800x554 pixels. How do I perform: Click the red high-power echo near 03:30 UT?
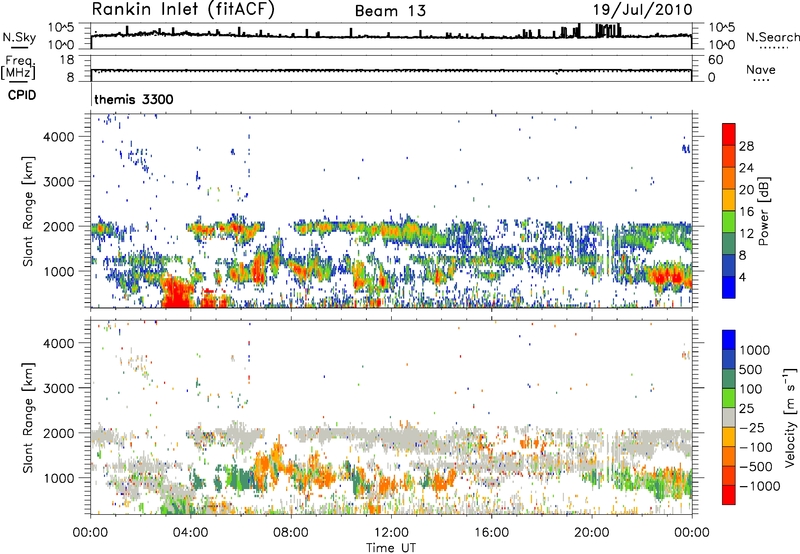coord(178,293)
